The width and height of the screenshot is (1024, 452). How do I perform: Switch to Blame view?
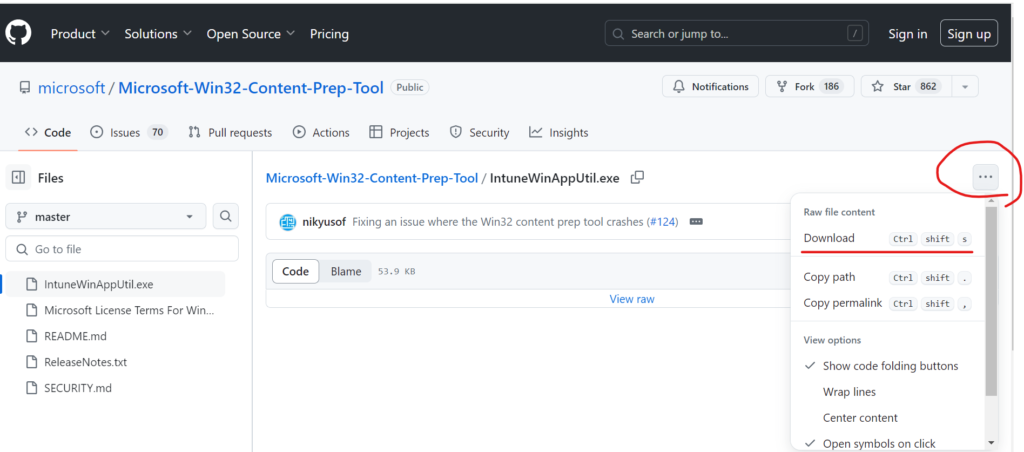point(345,271)
